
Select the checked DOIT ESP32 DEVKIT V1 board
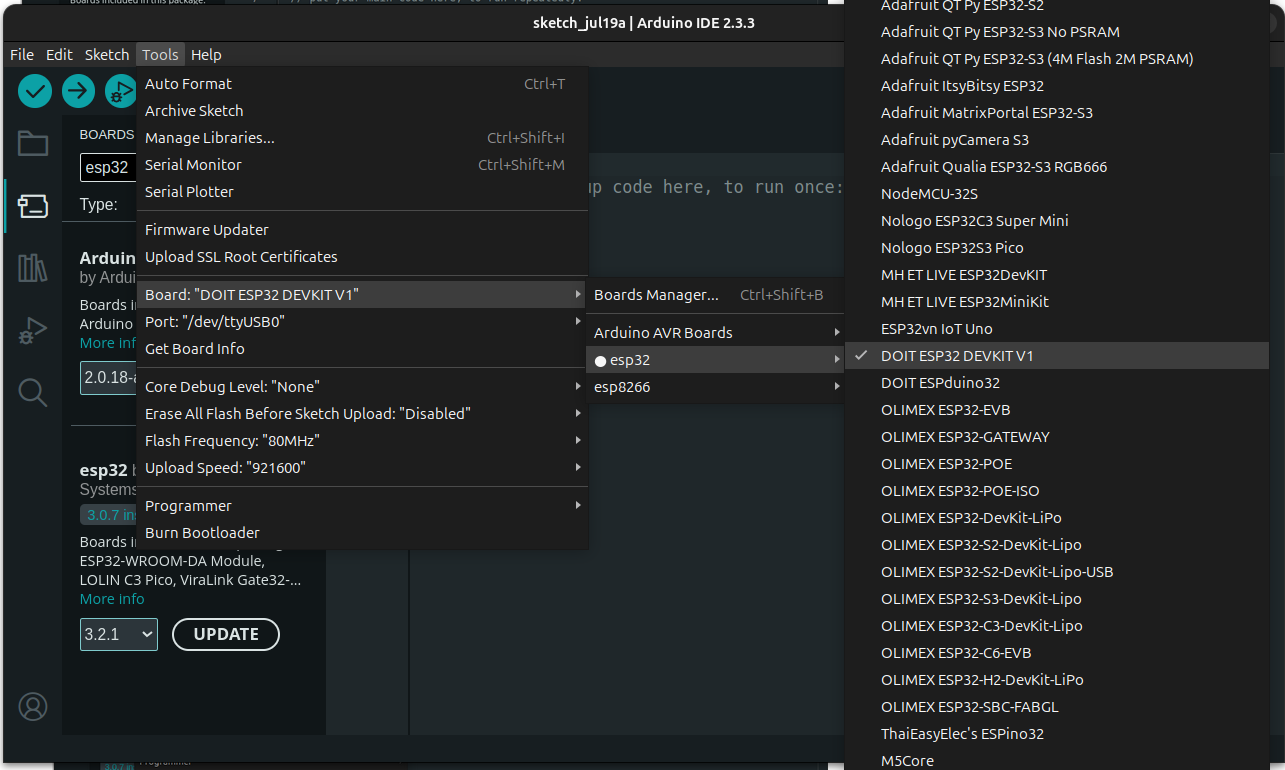(x=1056, y=356)
